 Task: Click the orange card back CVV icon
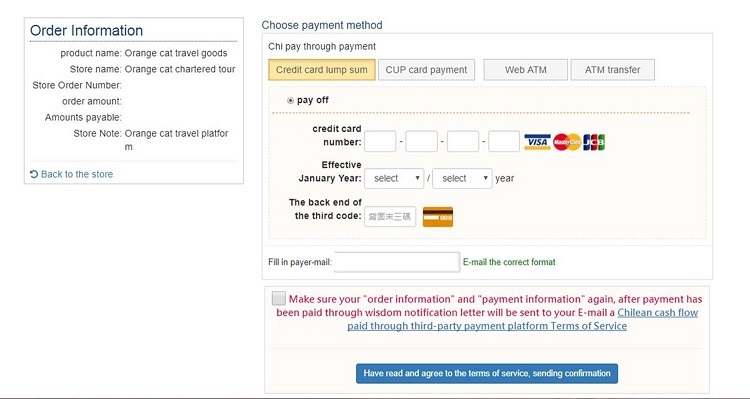(x=438, y=217)
